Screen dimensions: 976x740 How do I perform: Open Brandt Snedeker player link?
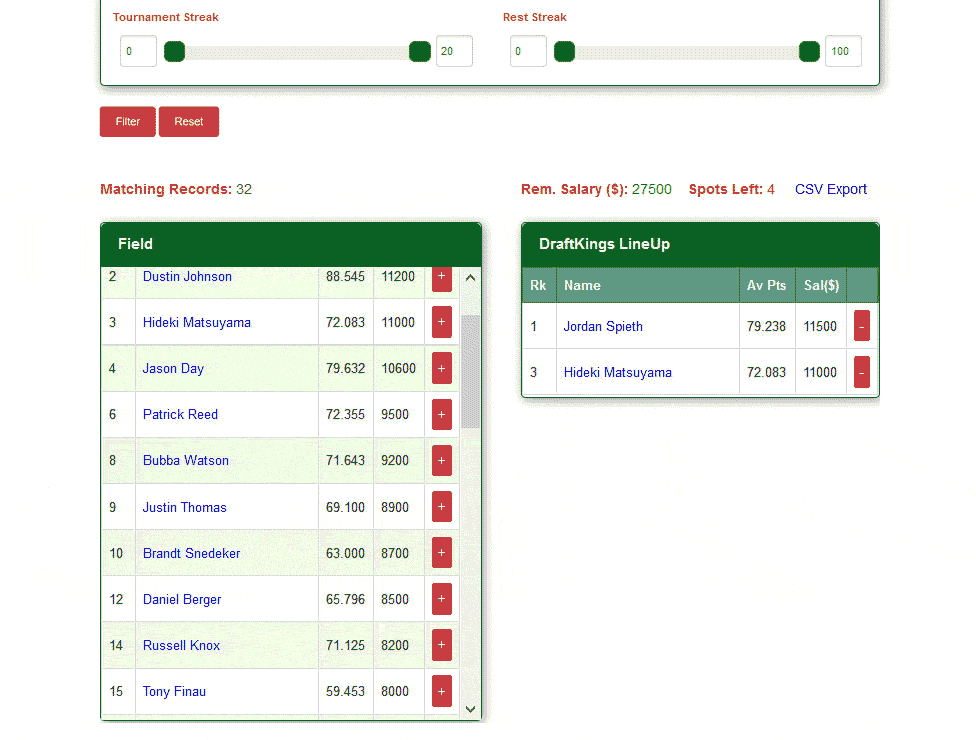tap(191, 553)
